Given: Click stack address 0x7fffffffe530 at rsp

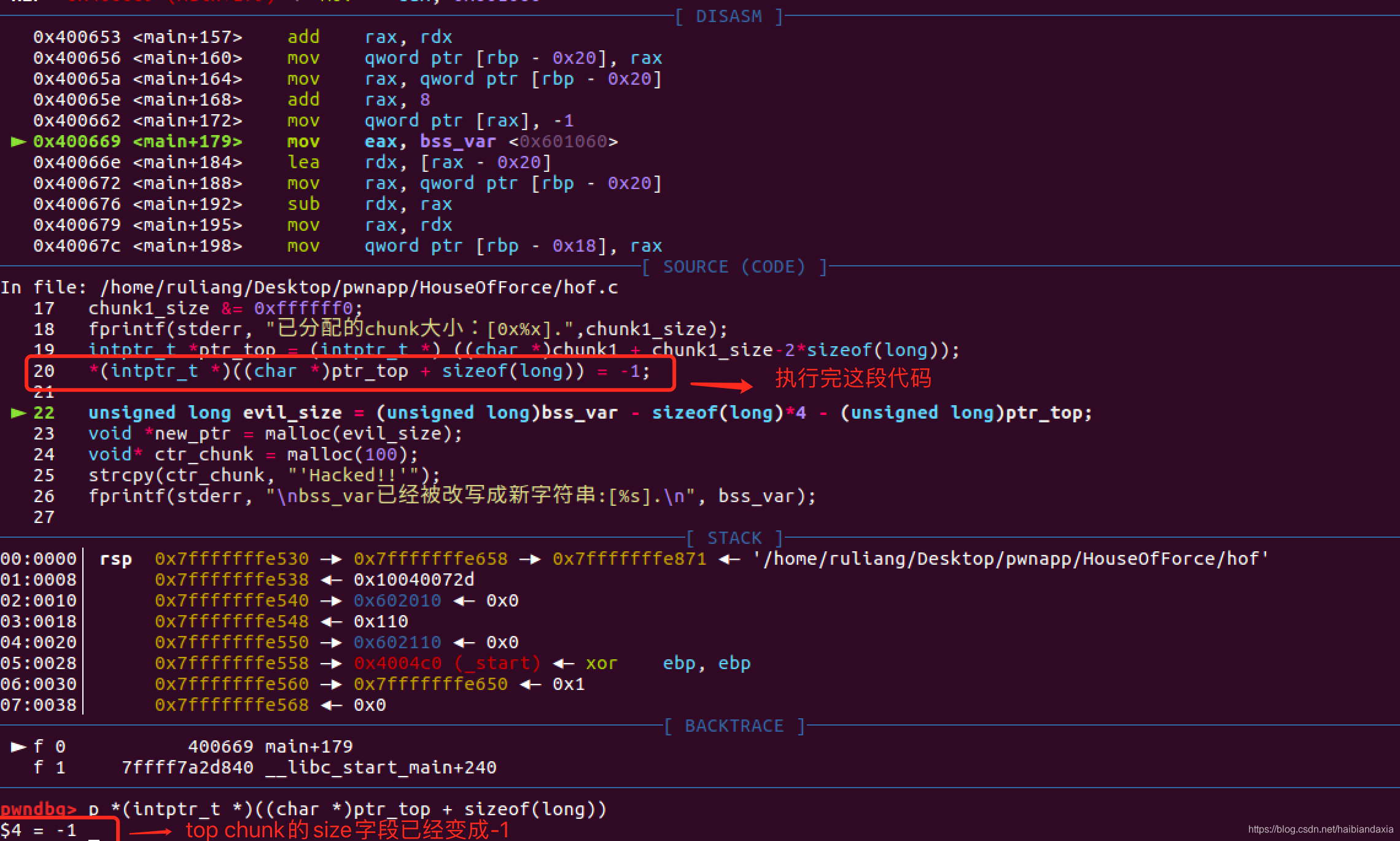Looking at the screenshot, I should point(231,559).
